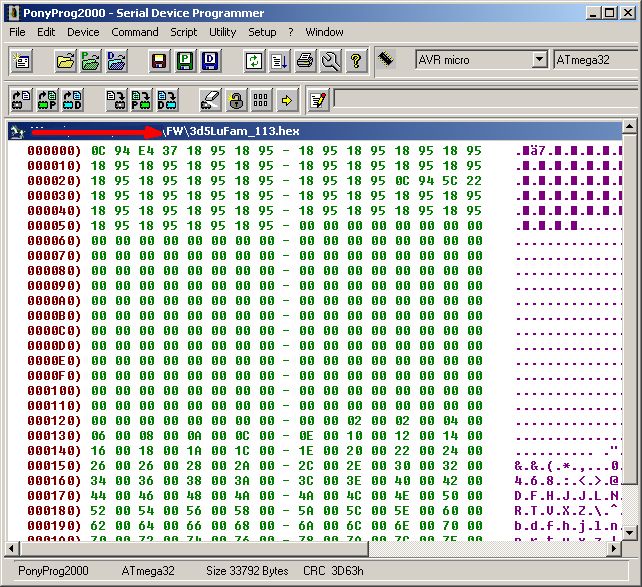Click address row 000120)
The width and height of the screenshot is (642, 587).
pos(54,420)
